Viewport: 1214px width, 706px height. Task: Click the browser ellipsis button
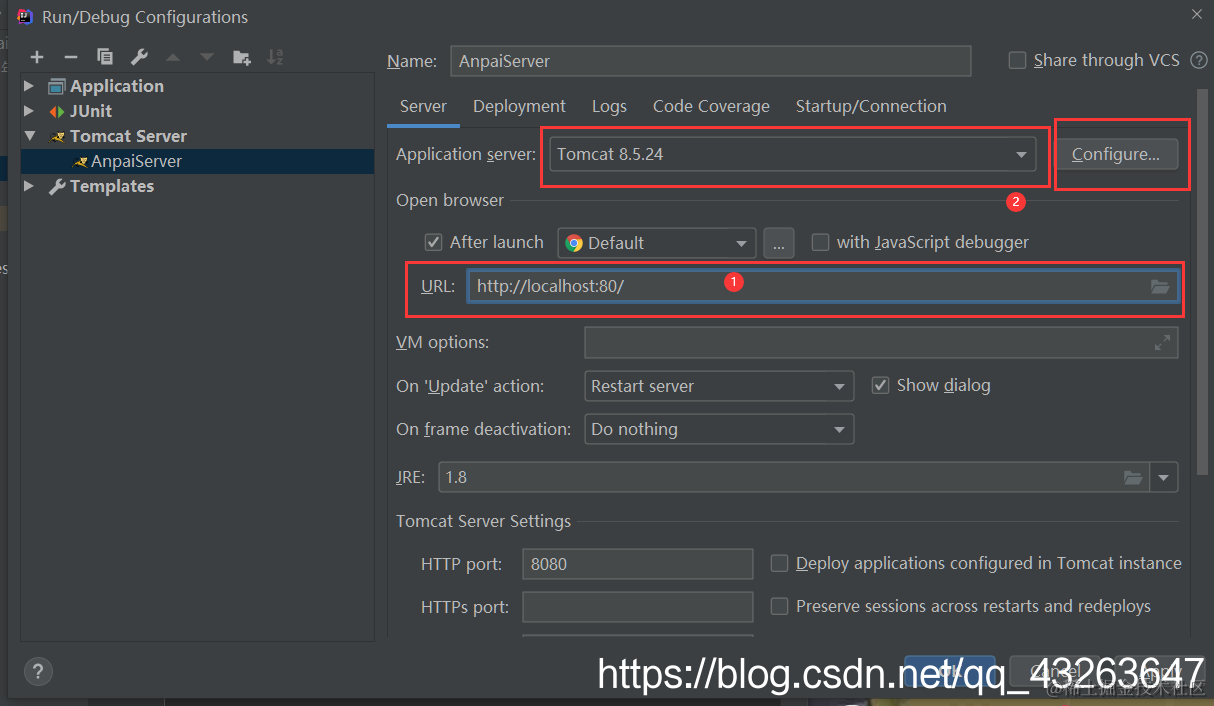tap(779, 243)
